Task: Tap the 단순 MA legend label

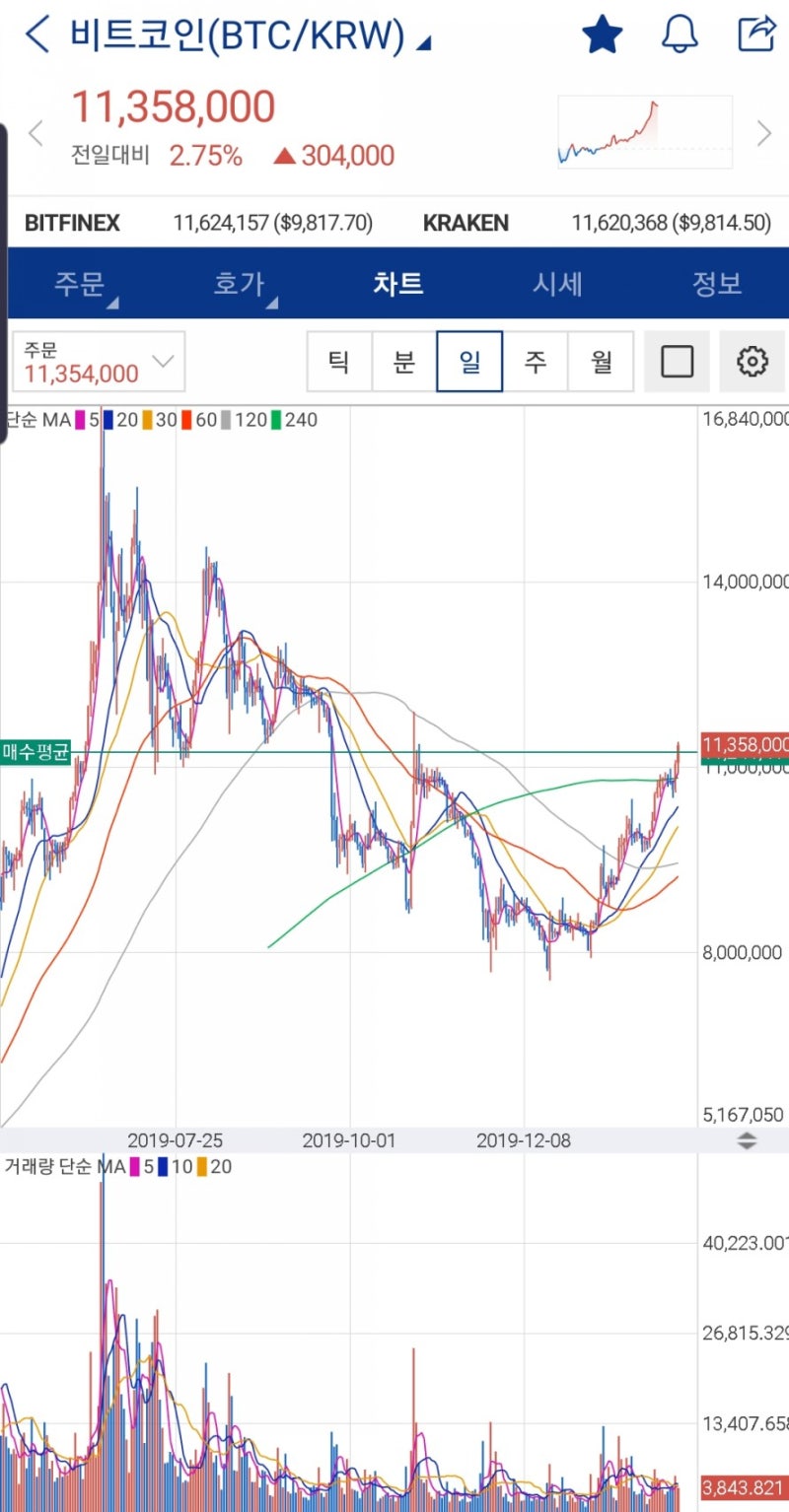Action: pos(37,420)
